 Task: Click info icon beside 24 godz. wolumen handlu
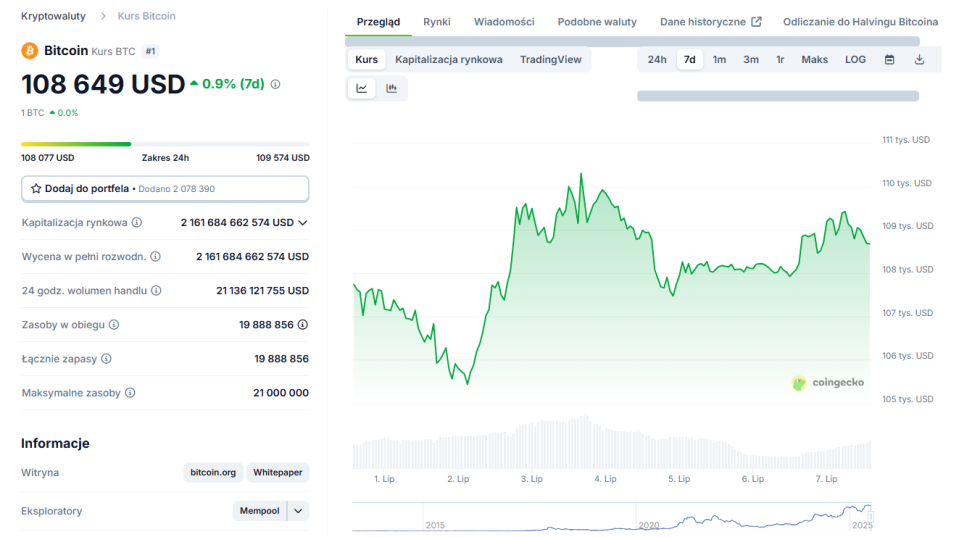156,291
